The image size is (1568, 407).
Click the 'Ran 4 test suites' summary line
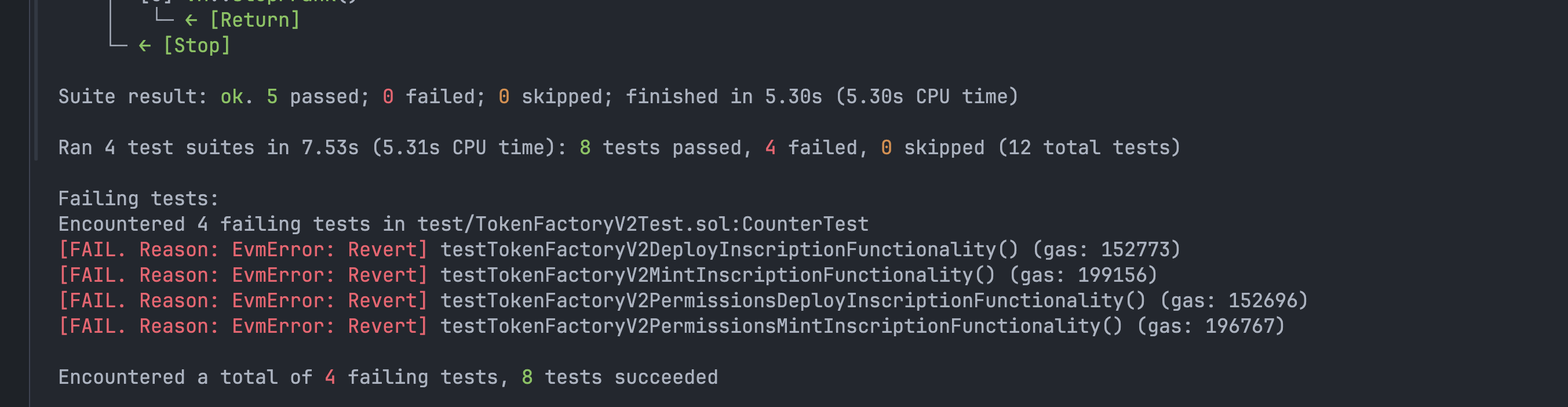[619, 148]
